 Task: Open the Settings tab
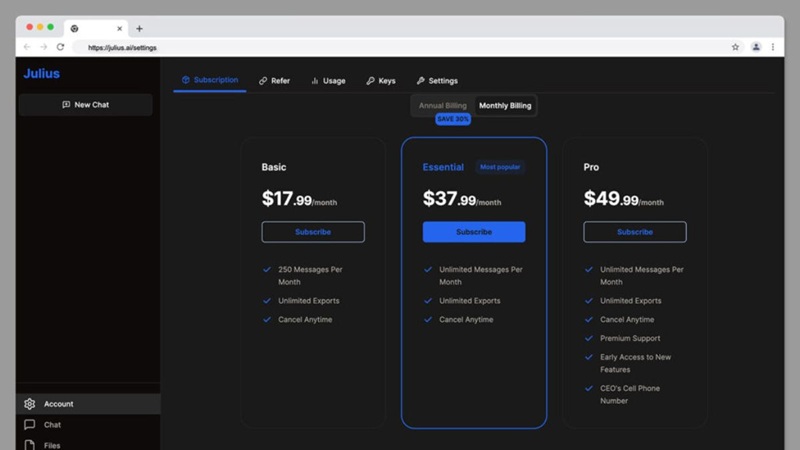(x=437, y=80)
